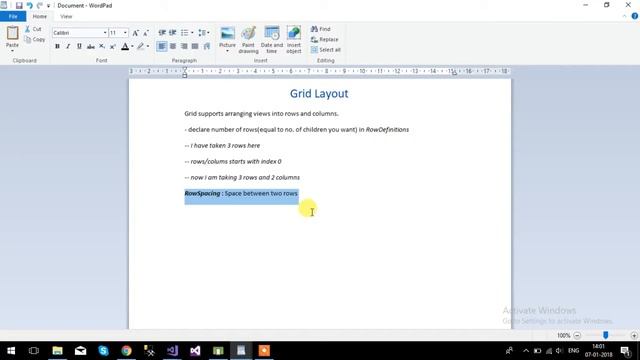Open Skype from the taskbar
640x360 pixels.
point(103,351)
